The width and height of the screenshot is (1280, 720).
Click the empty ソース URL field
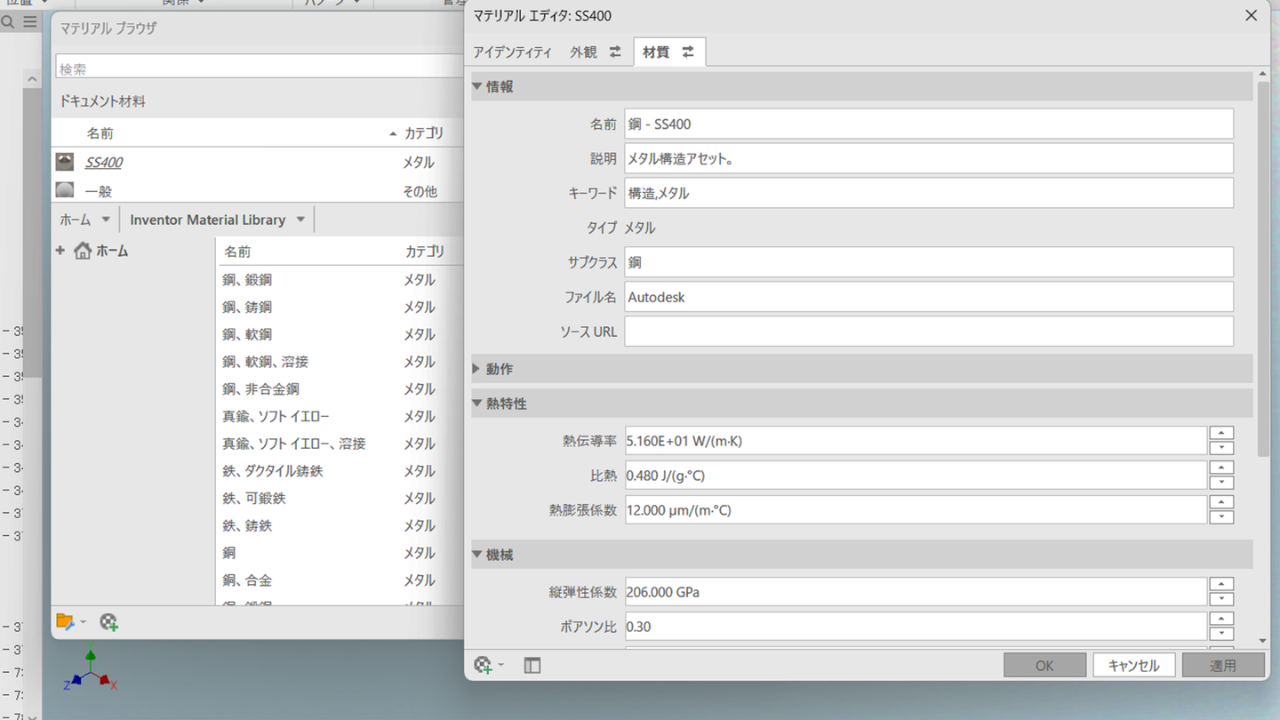(x=929, y=331)
